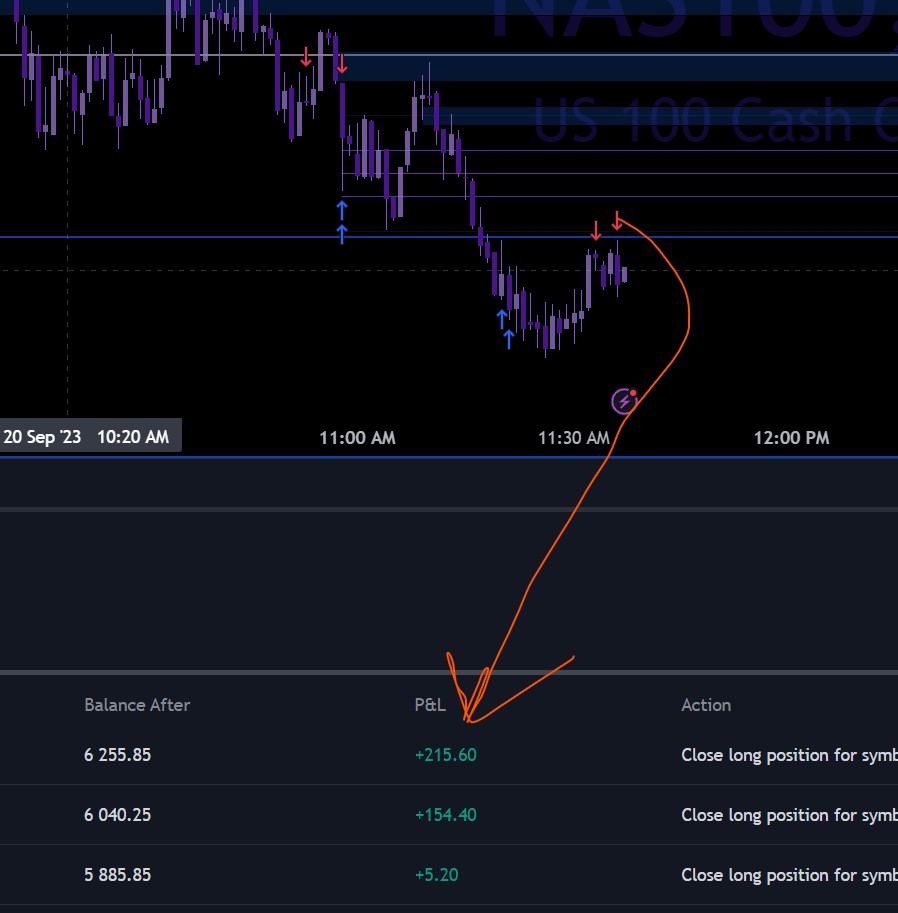Select the 6 040.25 balance cell
Image resolution: width=898 pixels, height=913 pixels.
tap(118, 815)
